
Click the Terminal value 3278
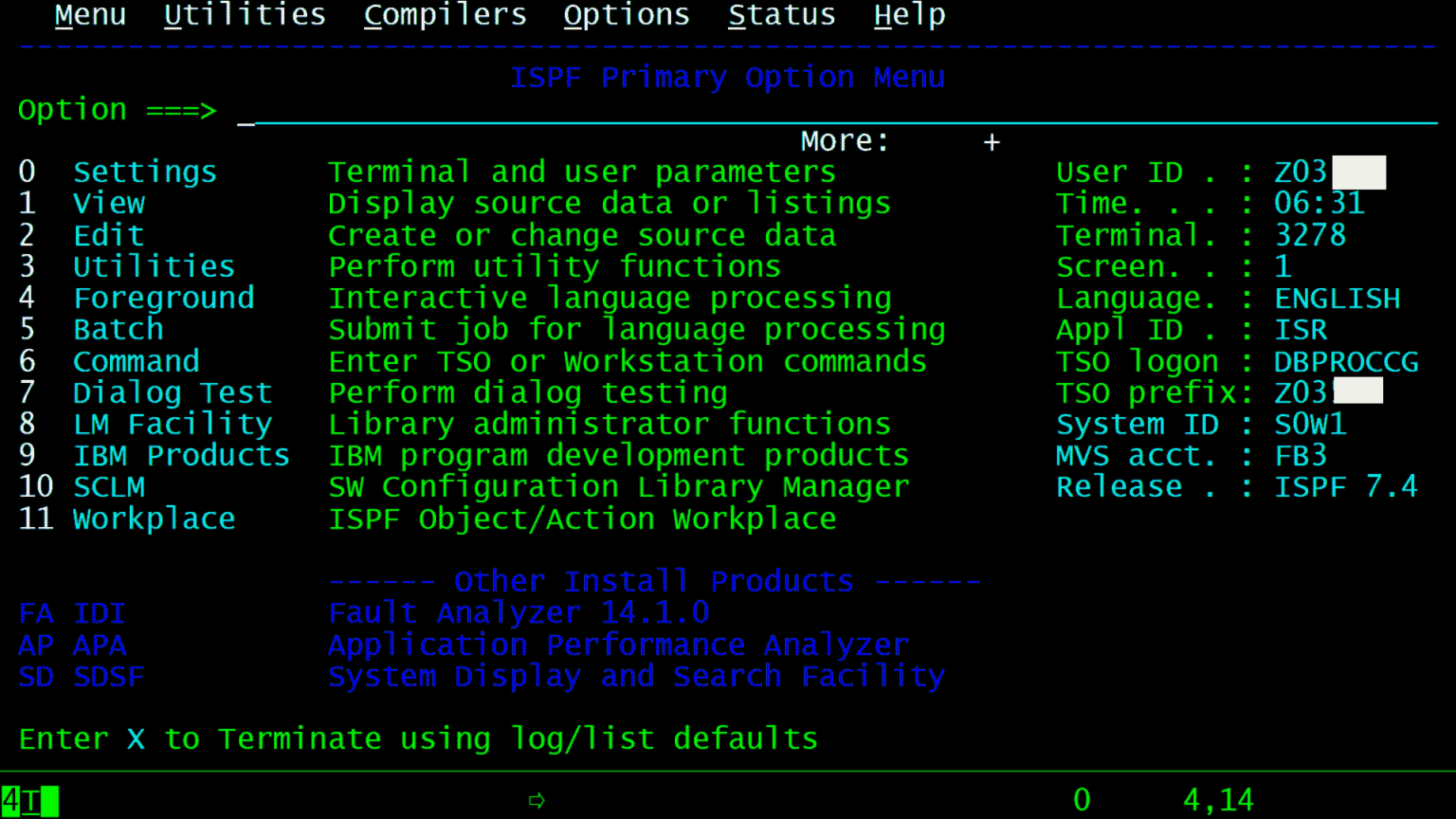1310,235
